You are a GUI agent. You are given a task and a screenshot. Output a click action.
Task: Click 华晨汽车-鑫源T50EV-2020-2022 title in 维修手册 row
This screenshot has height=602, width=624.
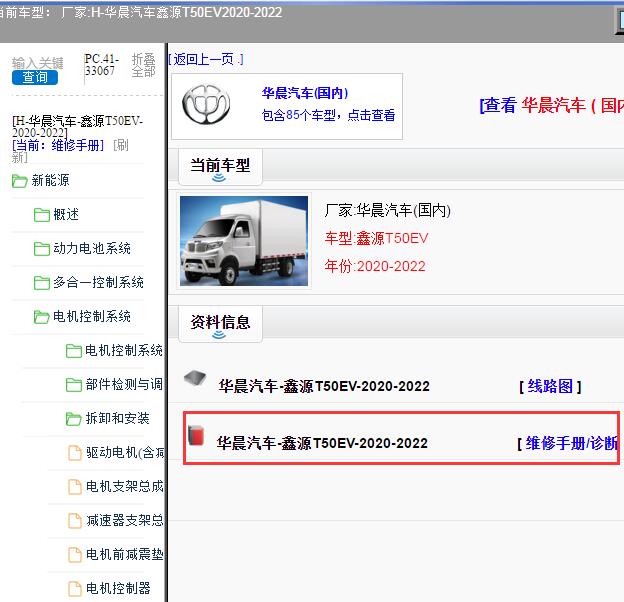(x=322, y=443)
